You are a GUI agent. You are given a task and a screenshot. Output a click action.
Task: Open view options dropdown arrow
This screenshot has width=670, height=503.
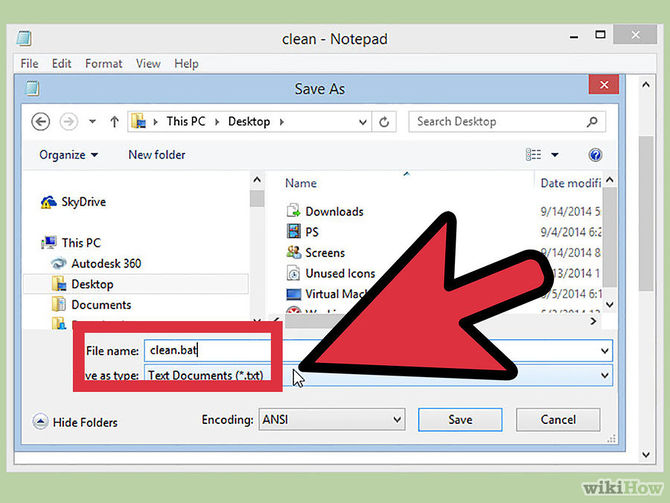point(555,155)
